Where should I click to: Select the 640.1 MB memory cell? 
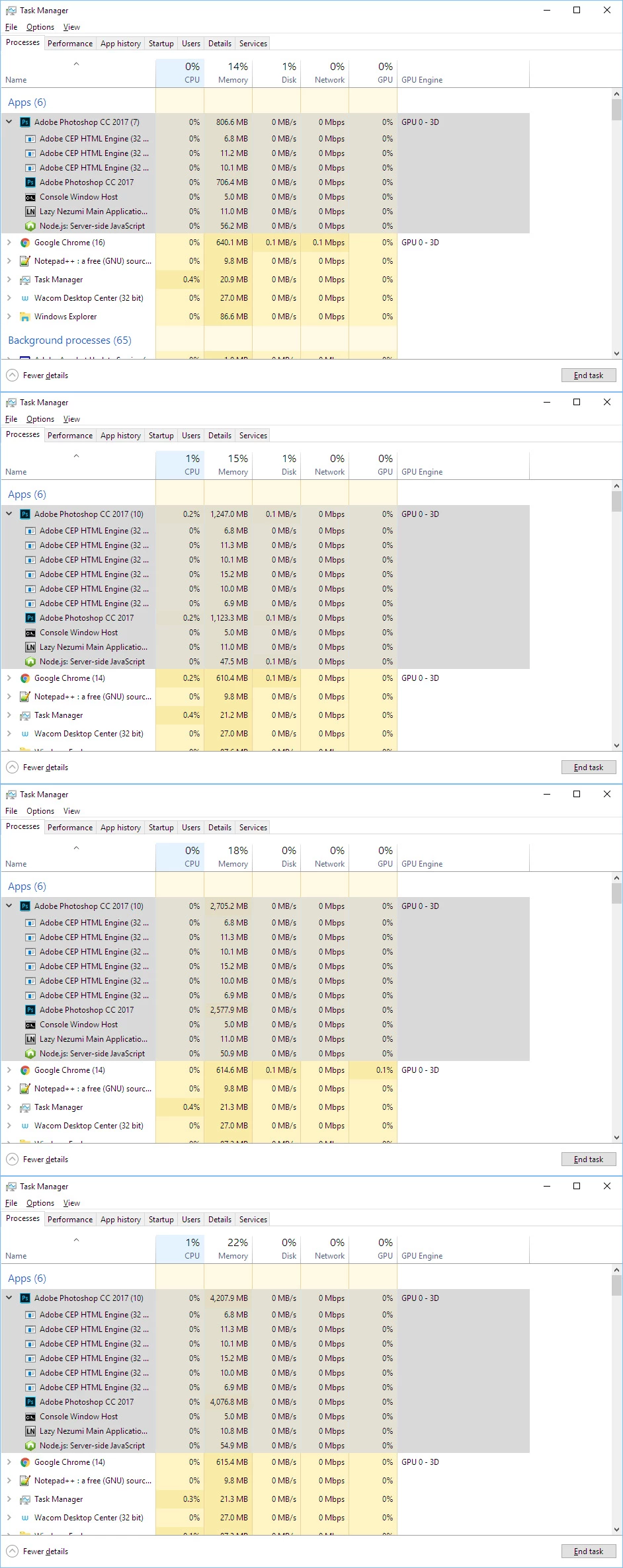(x=228, y=243)
